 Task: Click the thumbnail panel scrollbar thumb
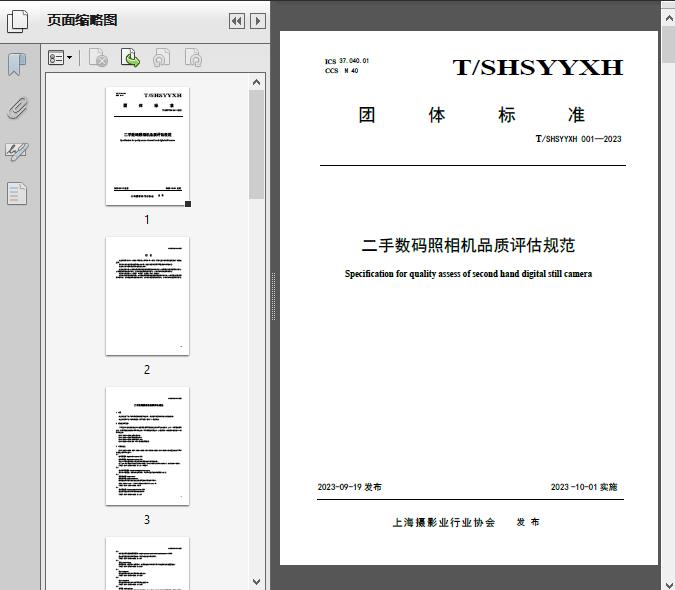pyautogui.click(x=257, y=144)
